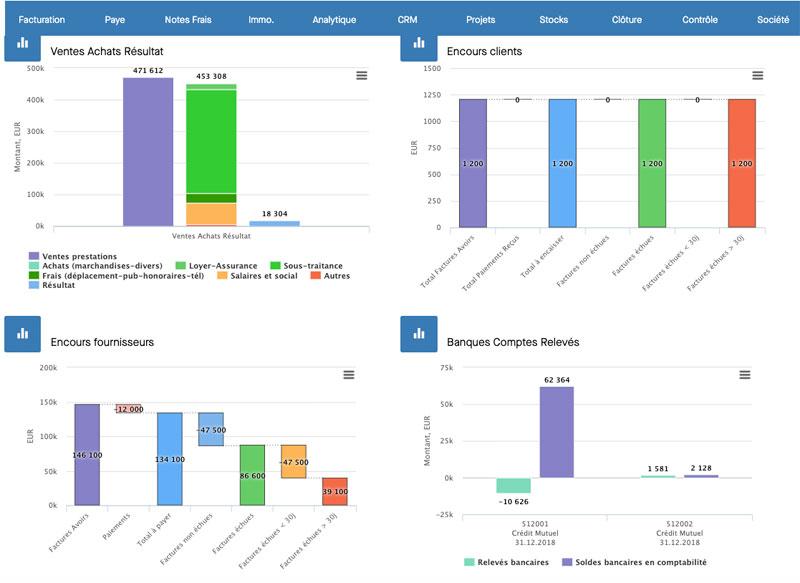Toggle Ventes prestations legend series
The width and height of the screenshot is (800, 583).
[x=80, y=256]
